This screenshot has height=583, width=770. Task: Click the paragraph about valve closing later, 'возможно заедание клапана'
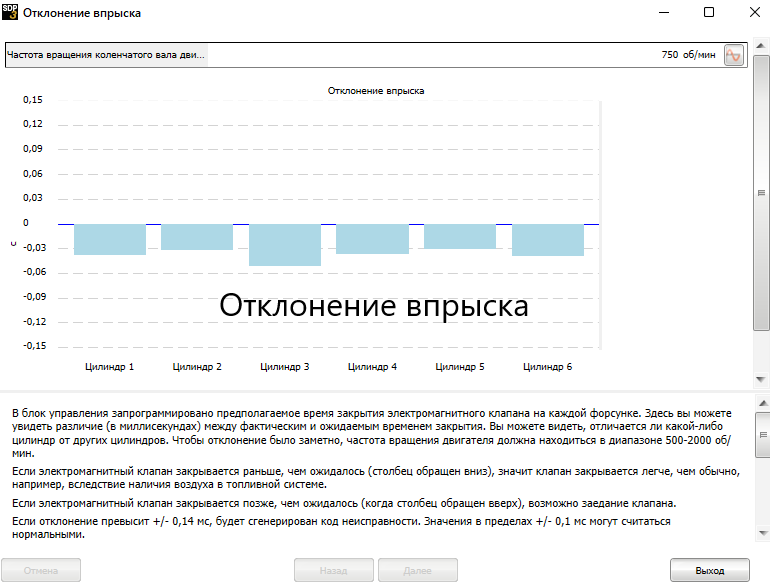pyautogui.click(x=344, y=503)
